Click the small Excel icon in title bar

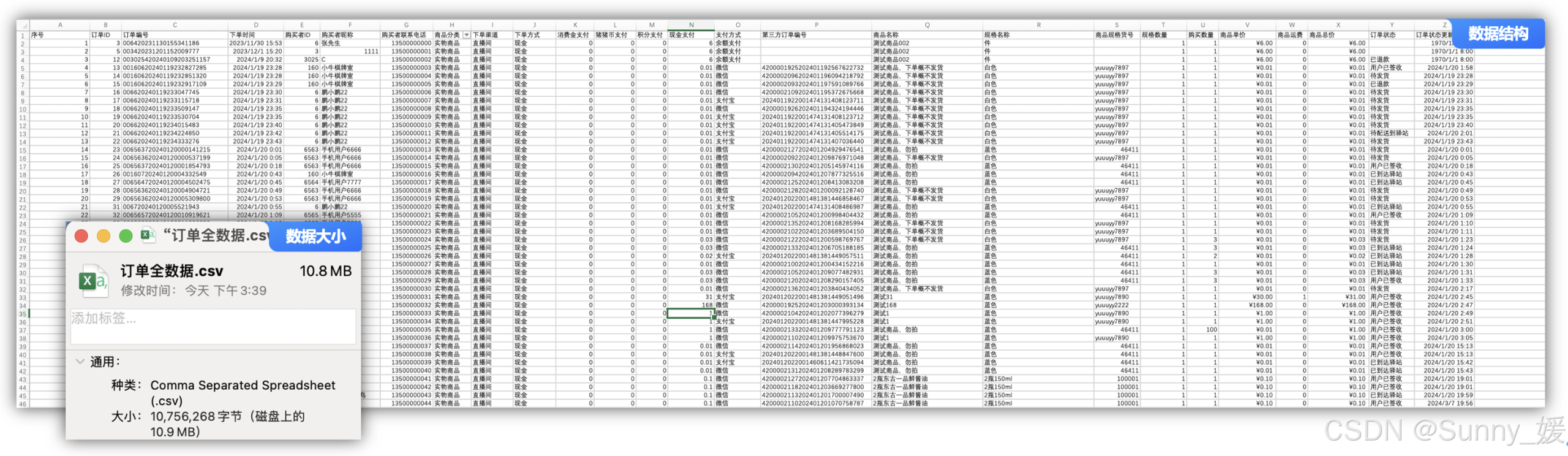point(148,235)
